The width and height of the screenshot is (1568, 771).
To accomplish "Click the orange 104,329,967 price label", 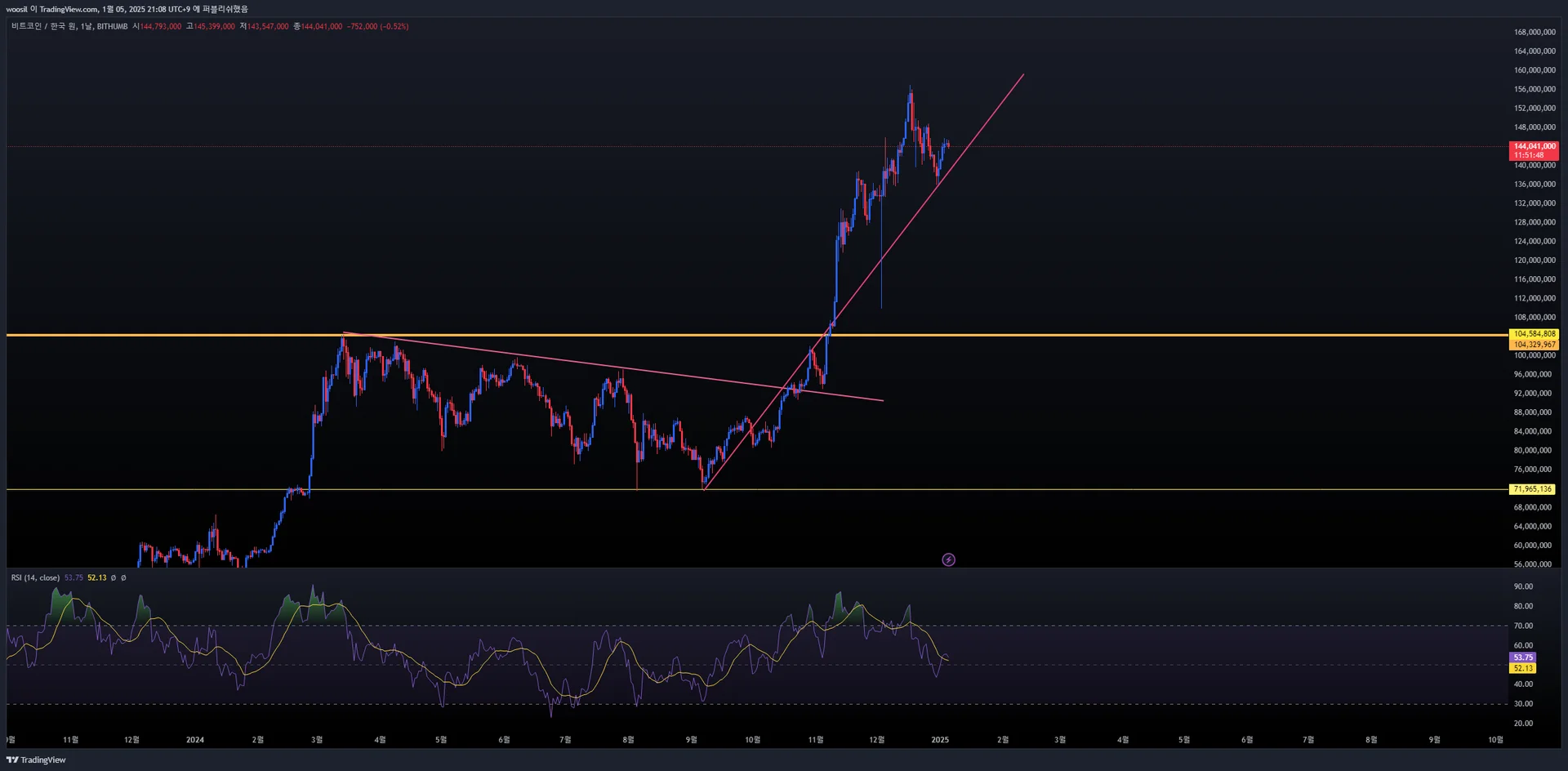I will pos(1534,345).
